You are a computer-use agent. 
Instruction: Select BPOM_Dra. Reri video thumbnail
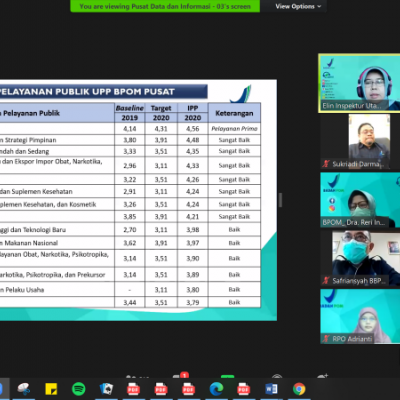[360, 200]
